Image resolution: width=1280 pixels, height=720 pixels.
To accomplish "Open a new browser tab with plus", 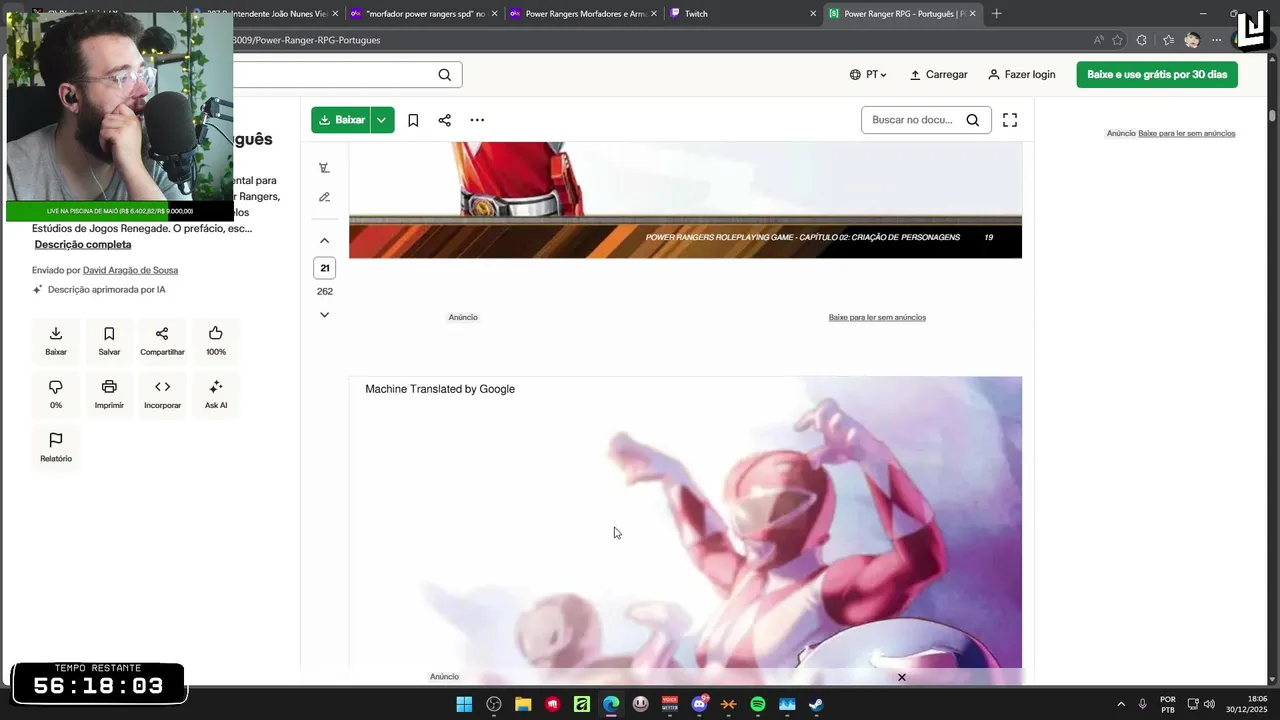I will [996, 14].
